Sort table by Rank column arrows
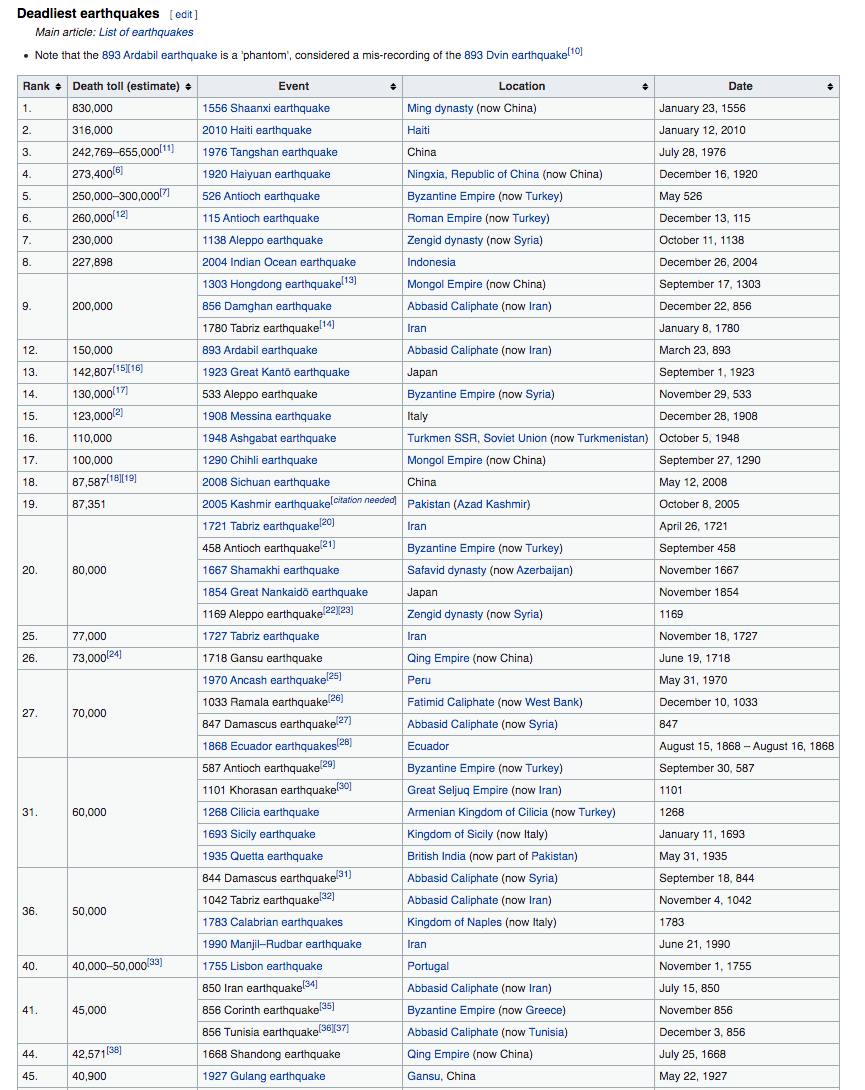 tap(58, 87)
